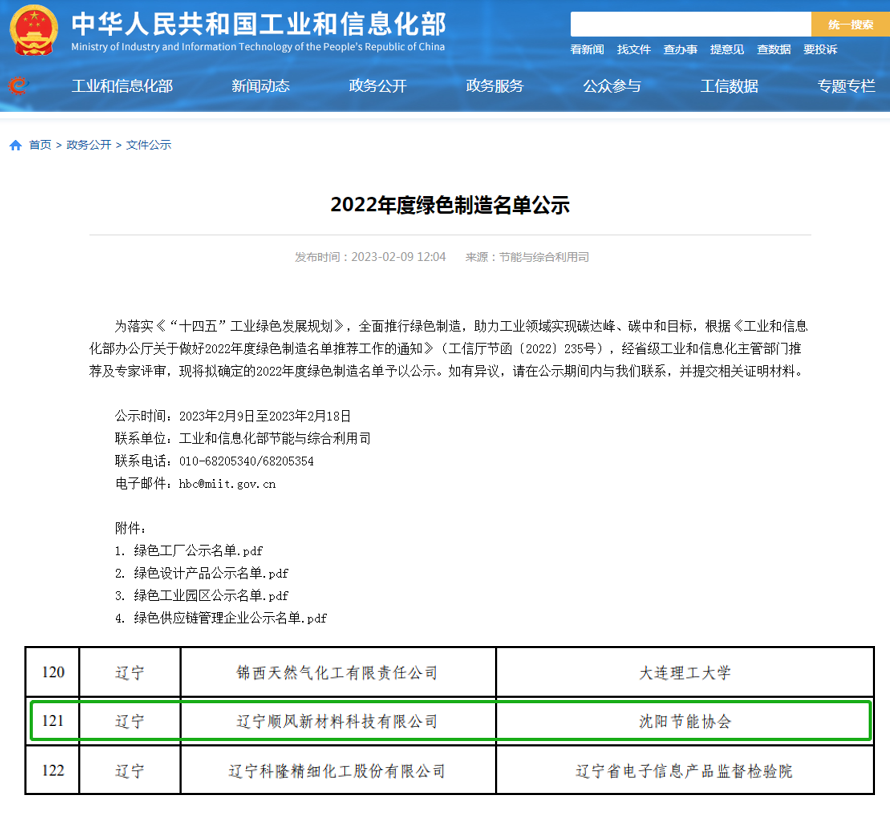Open attachment 绿色工厂公示名单.pdf

coord(198,551)
